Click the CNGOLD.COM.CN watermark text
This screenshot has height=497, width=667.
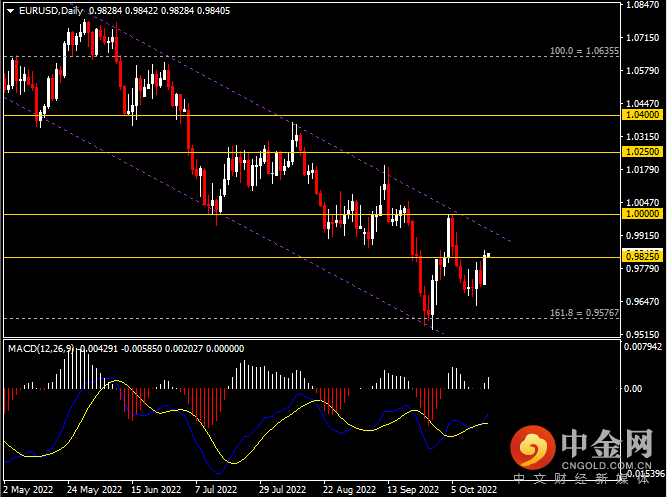[607, 466]
